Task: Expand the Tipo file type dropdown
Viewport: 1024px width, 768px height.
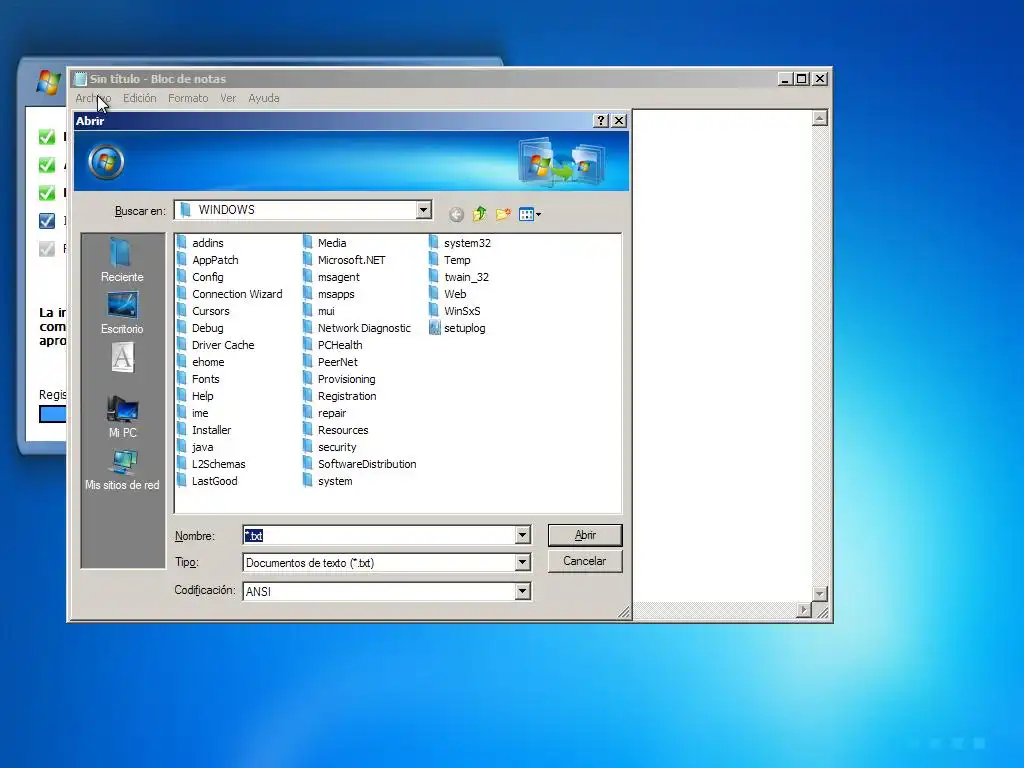Action: tap(522, 562)
